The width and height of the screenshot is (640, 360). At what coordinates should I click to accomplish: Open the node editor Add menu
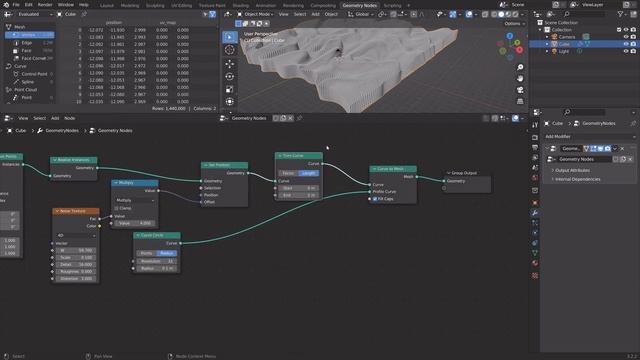coord(55,118)
